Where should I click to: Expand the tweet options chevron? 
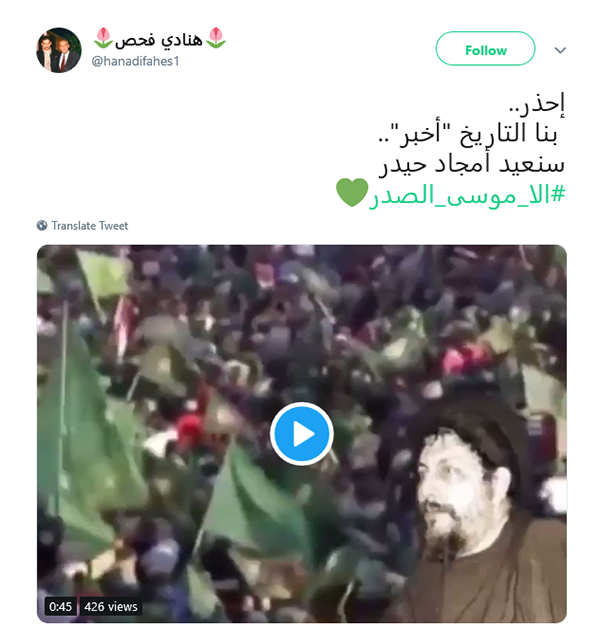[x=560, y=50]
